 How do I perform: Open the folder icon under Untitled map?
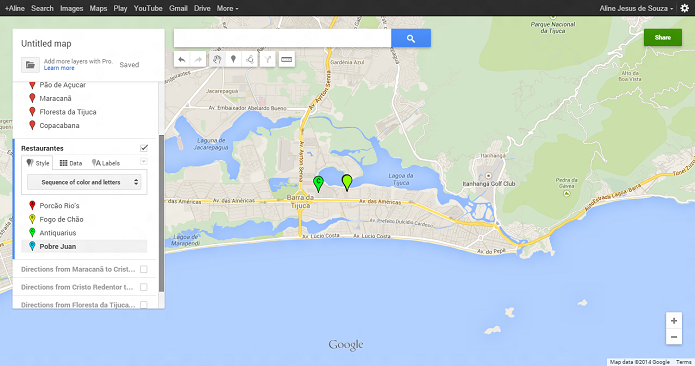point(30,65)
